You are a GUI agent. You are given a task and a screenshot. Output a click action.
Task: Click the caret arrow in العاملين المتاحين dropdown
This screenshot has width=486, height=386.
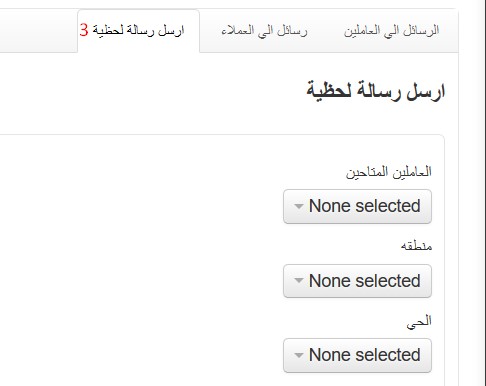tap(299, 206)
